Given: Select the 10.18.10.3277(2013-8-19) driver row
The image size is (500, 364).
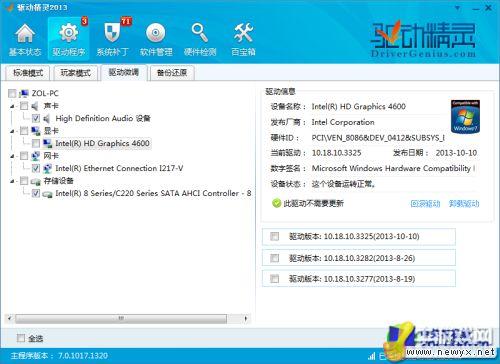Looking at the screenshot, I should 359,279.
